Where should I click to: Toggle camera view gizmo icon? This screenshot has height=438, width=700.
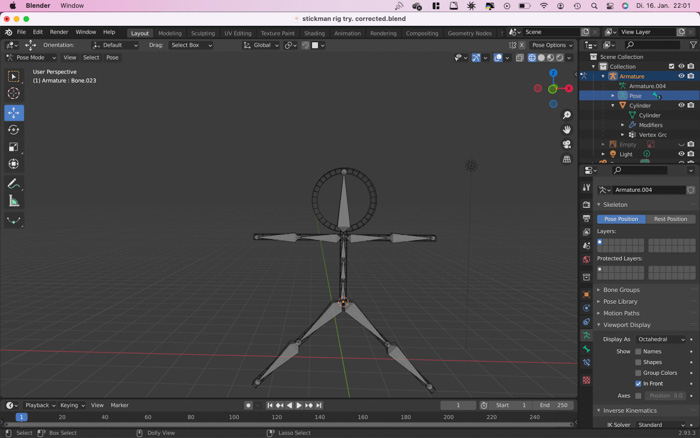[567, 144]
